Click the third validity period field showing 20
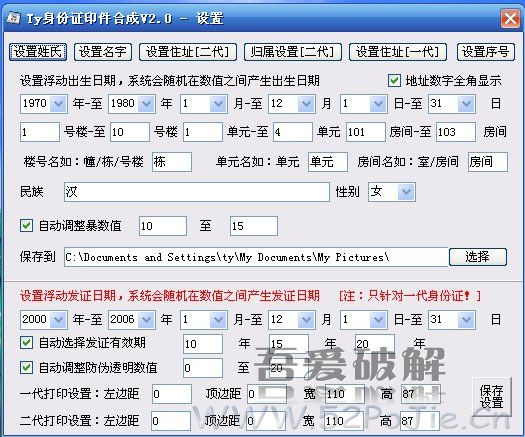Screen dimensions: 525x437 (375, 344)
